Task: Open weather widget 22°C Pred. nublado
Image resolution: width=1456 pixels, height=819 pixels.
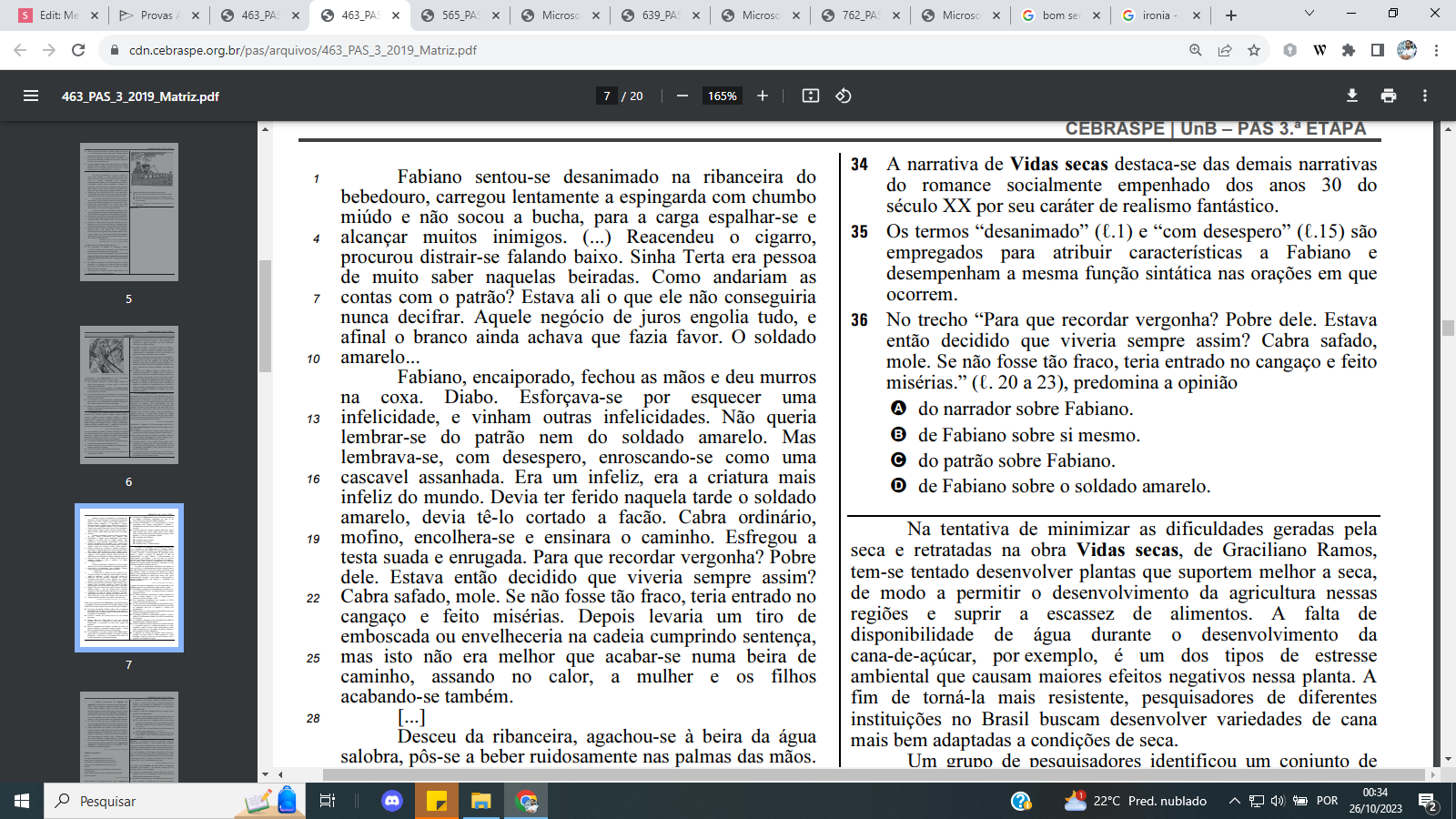Action: click(1136, 801)
